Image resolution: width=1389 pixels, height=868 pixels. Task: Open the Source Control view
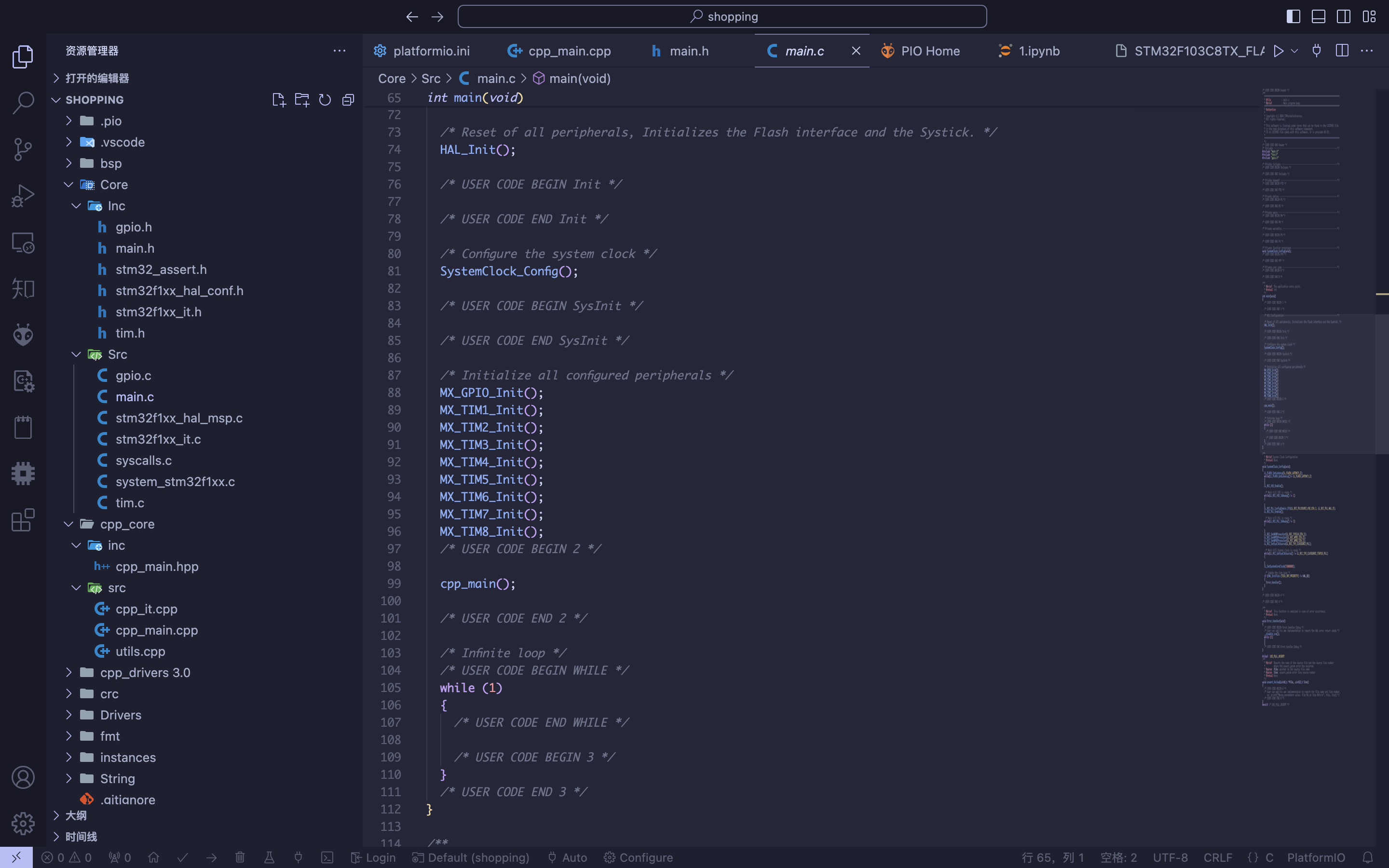(x=23, y=149)
